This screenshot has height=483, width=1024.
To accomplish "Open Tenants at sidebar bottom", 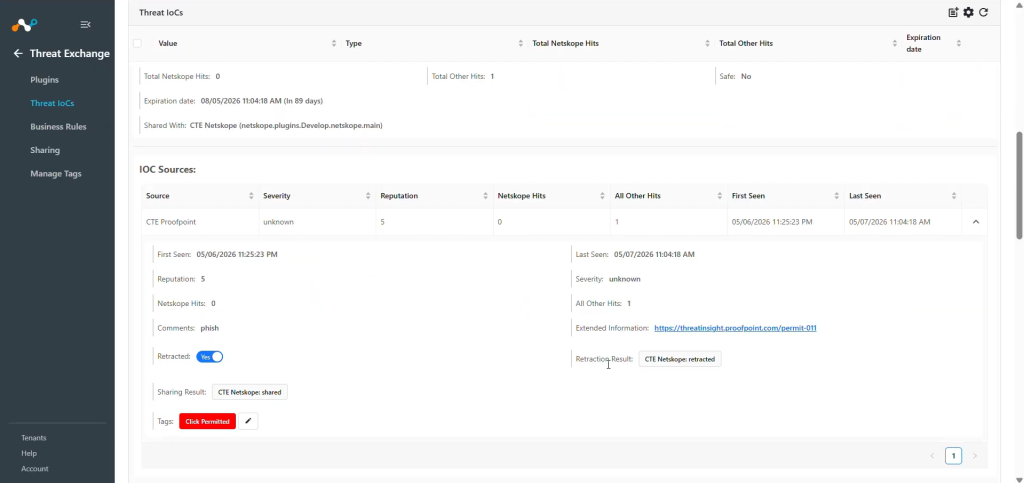I will [34, 438].
